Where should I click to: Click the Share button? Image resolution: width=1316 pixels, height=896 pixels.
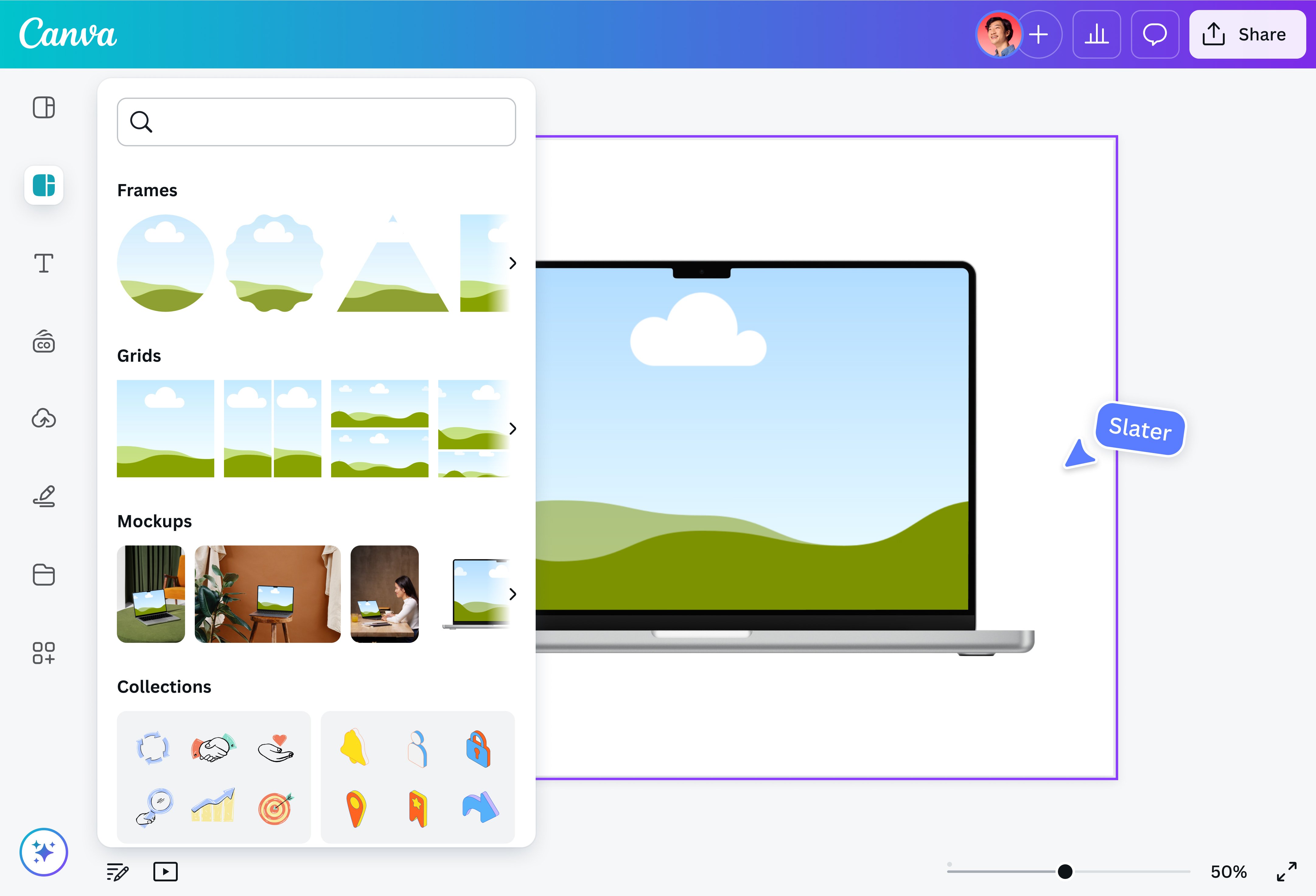tap(1247, 34)
